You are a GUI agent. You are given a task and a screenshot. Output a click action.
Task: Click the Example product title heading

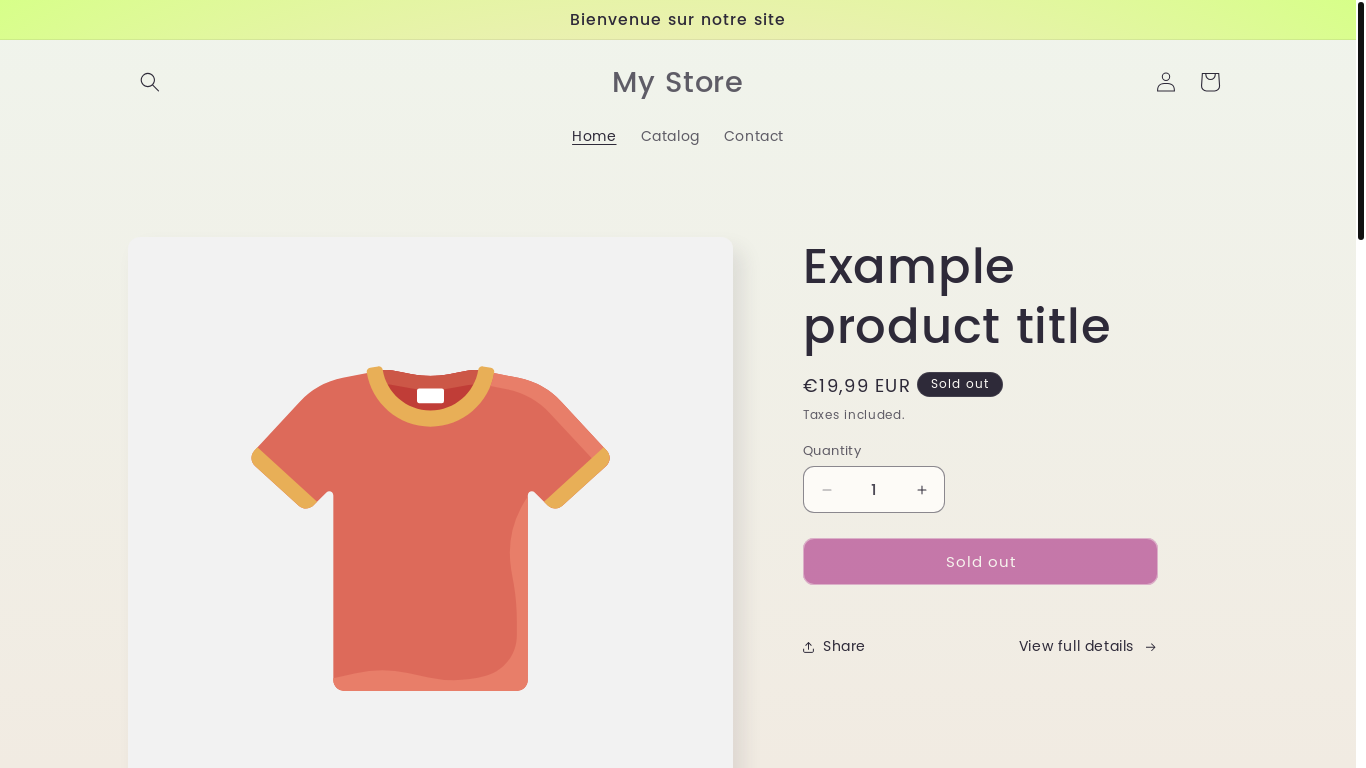point(957,296)
